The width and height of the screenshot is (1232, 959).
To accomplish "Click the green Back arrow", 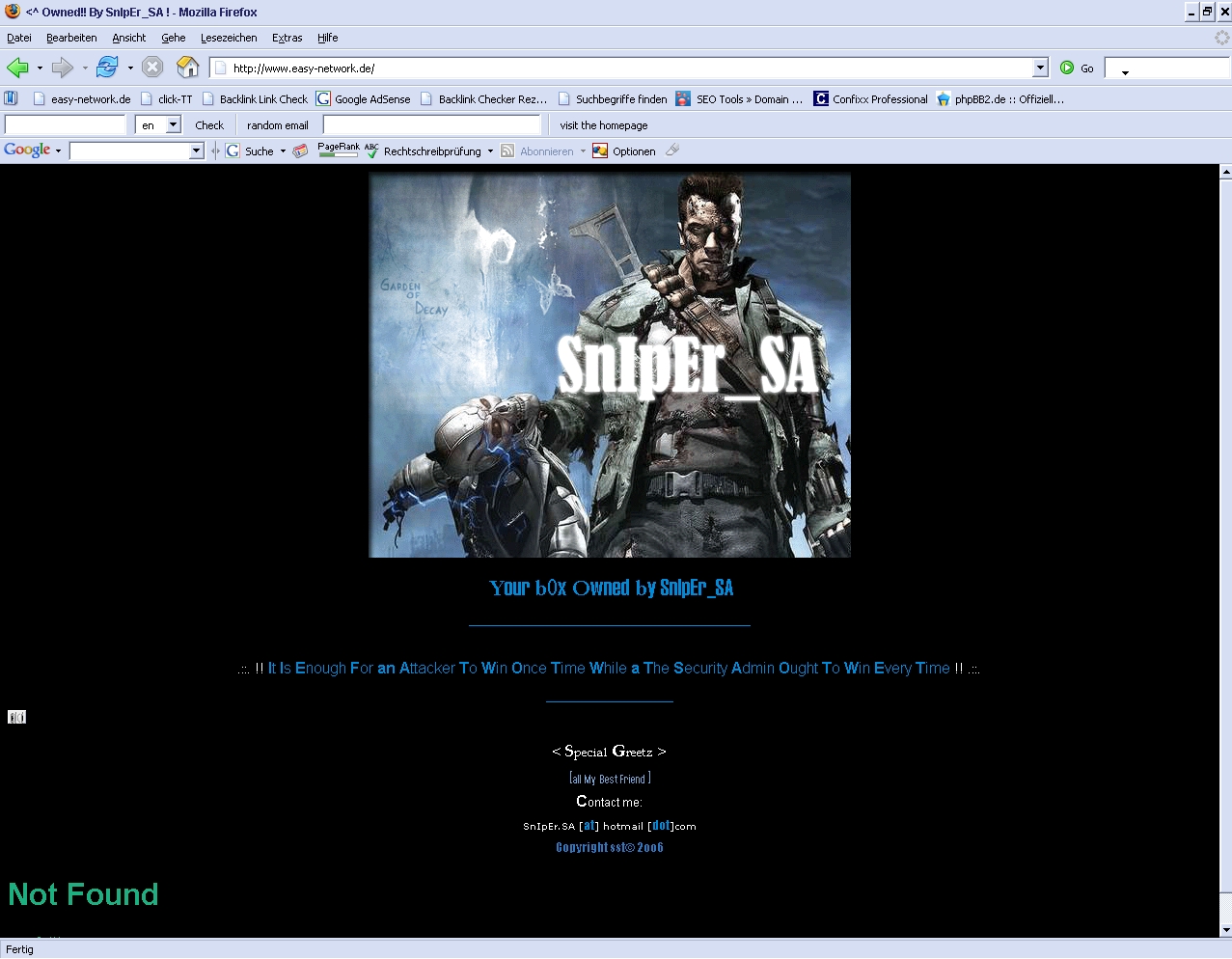I will click(17, 68).
